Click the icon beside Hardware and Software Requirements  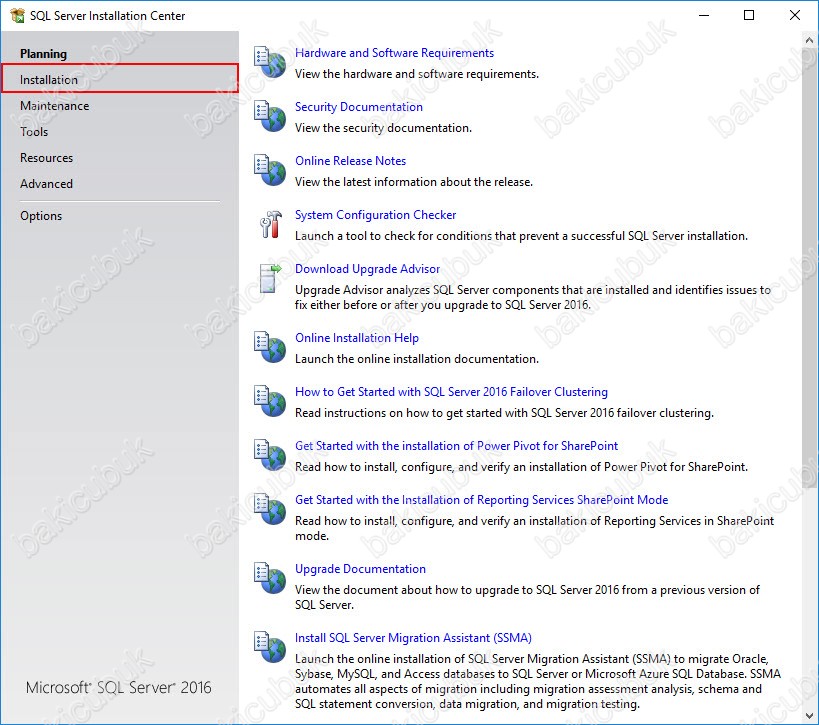click(270, 62)
